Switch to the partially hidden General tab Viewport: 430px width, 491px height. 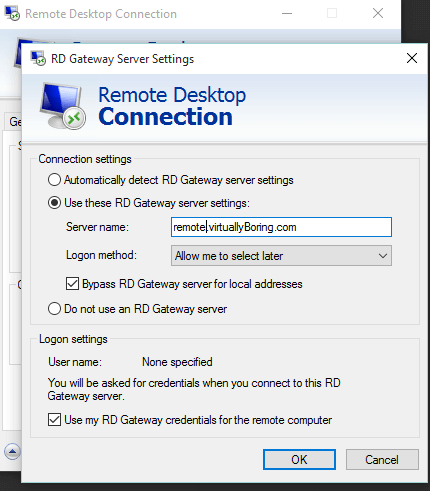[x=13, y=122]
